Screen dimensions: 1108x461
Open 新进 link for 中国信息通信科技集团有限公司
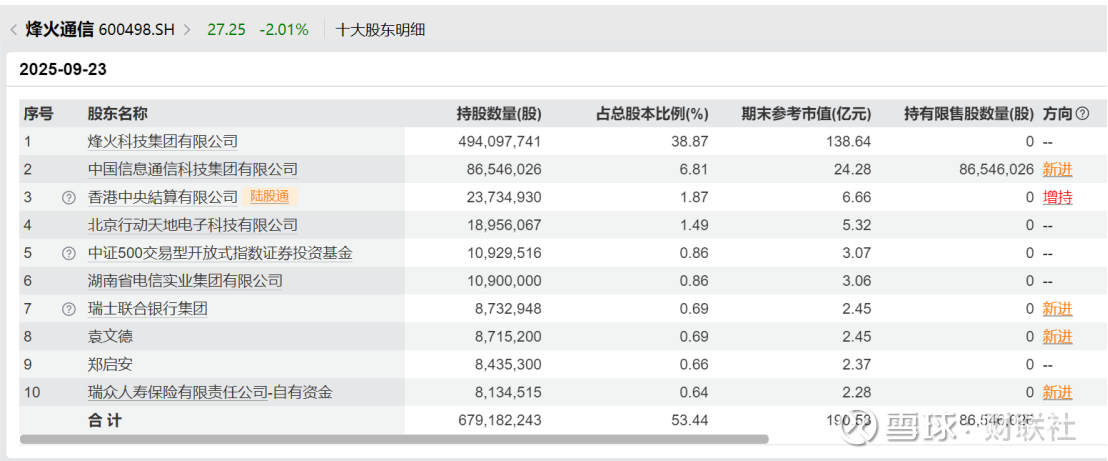click(1057, 169)
